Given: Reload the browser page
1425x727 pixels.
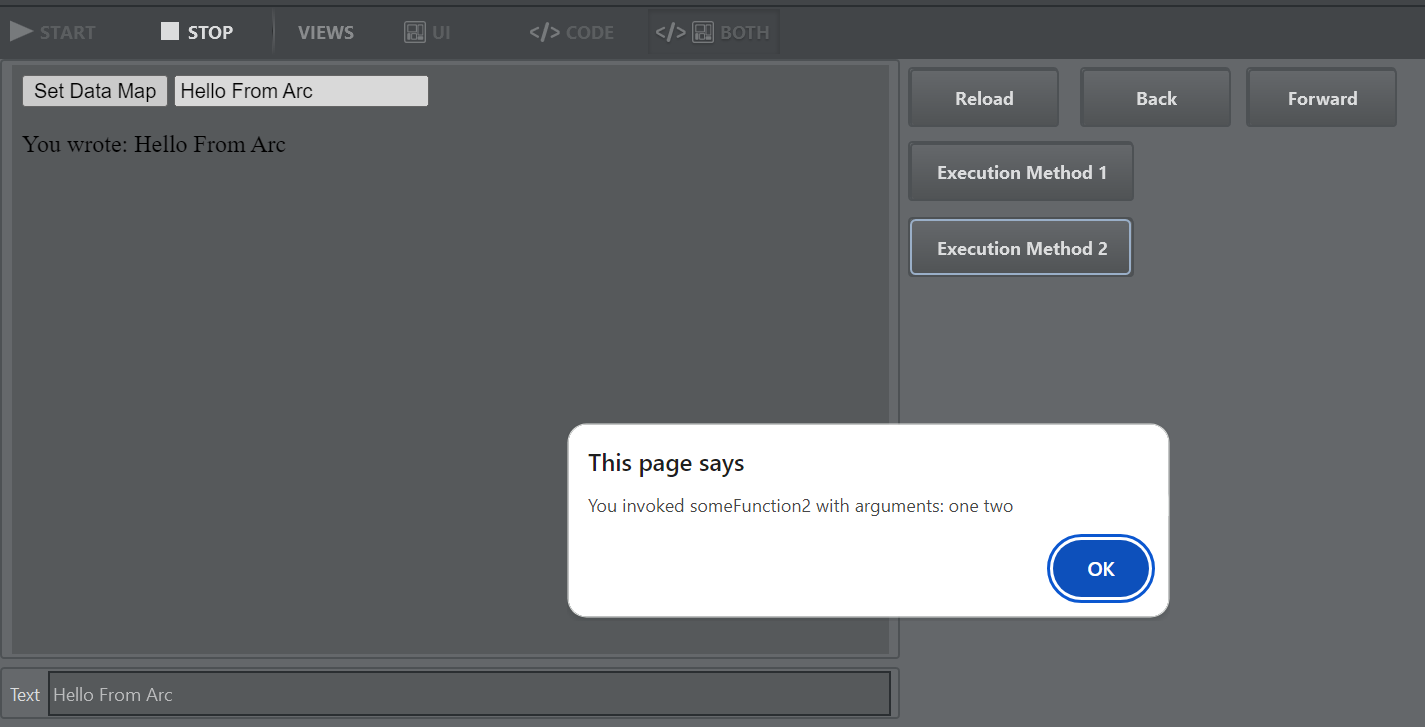Looking at the screenshot, I should point(983,98).
